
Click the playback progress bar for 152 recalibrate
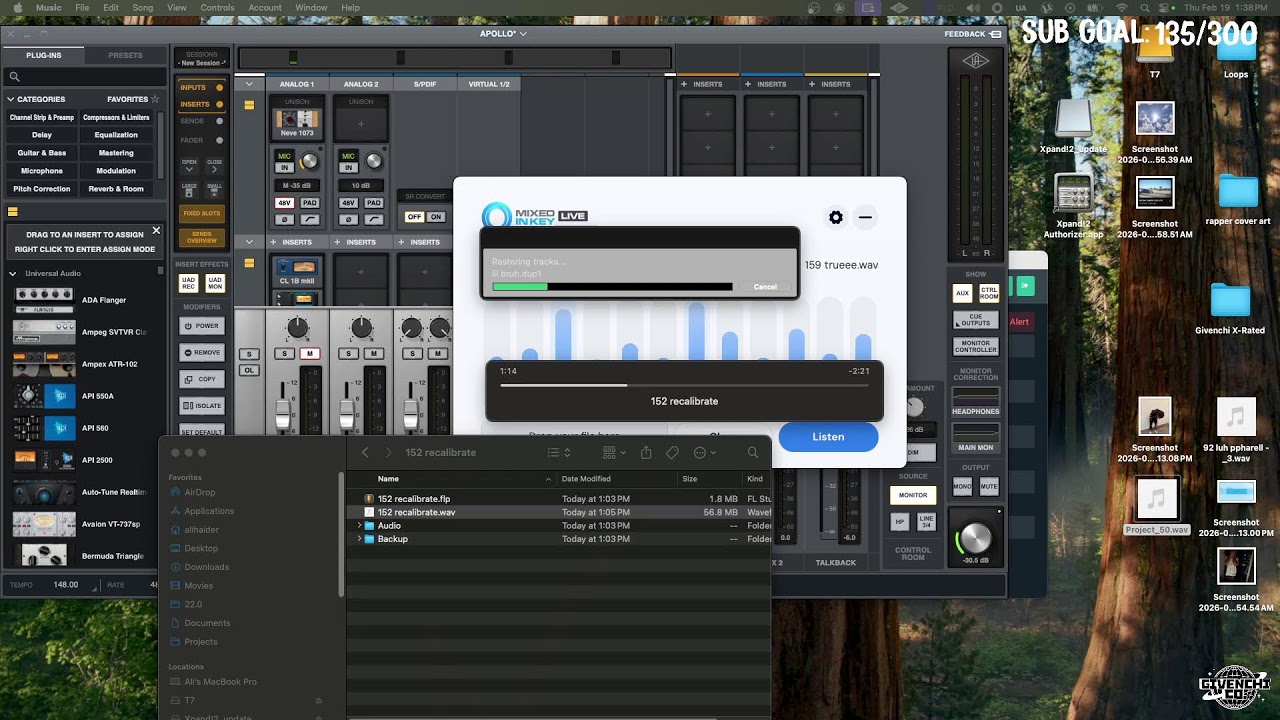(x=684, y=385)
